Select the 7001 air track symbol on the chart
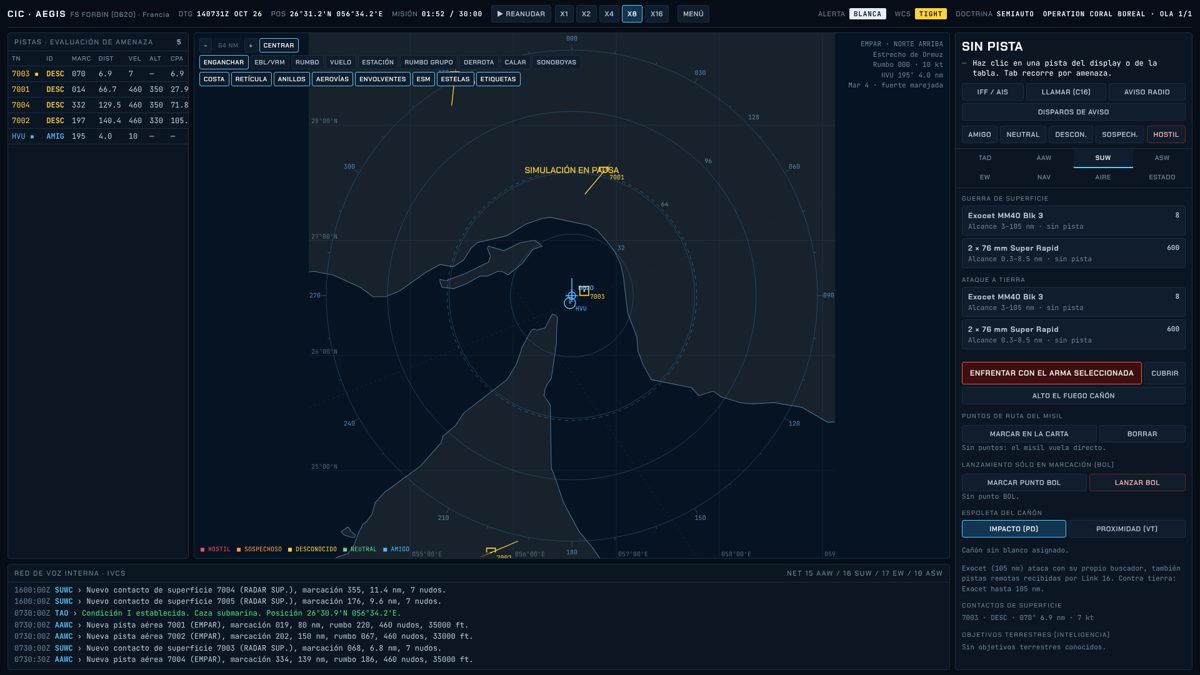The image size is (1200, 675). (603, 171)
